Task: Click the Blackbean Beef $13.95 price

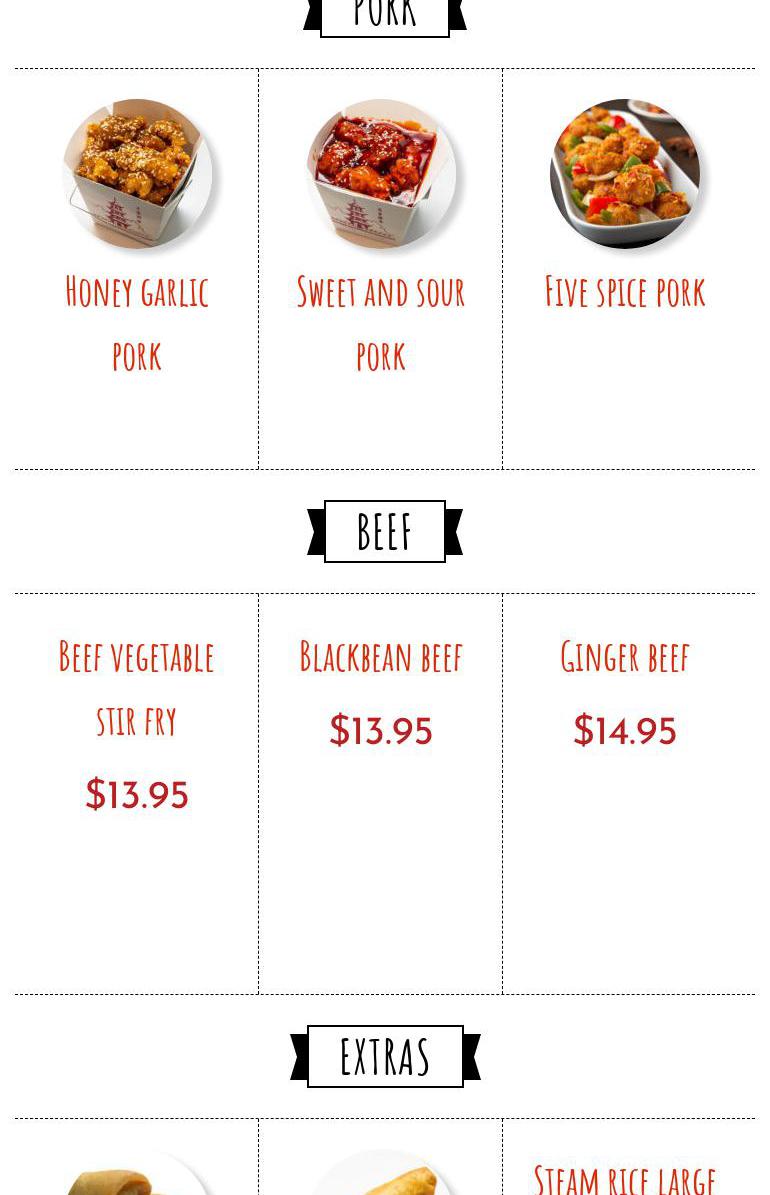Action: point(380,730)
